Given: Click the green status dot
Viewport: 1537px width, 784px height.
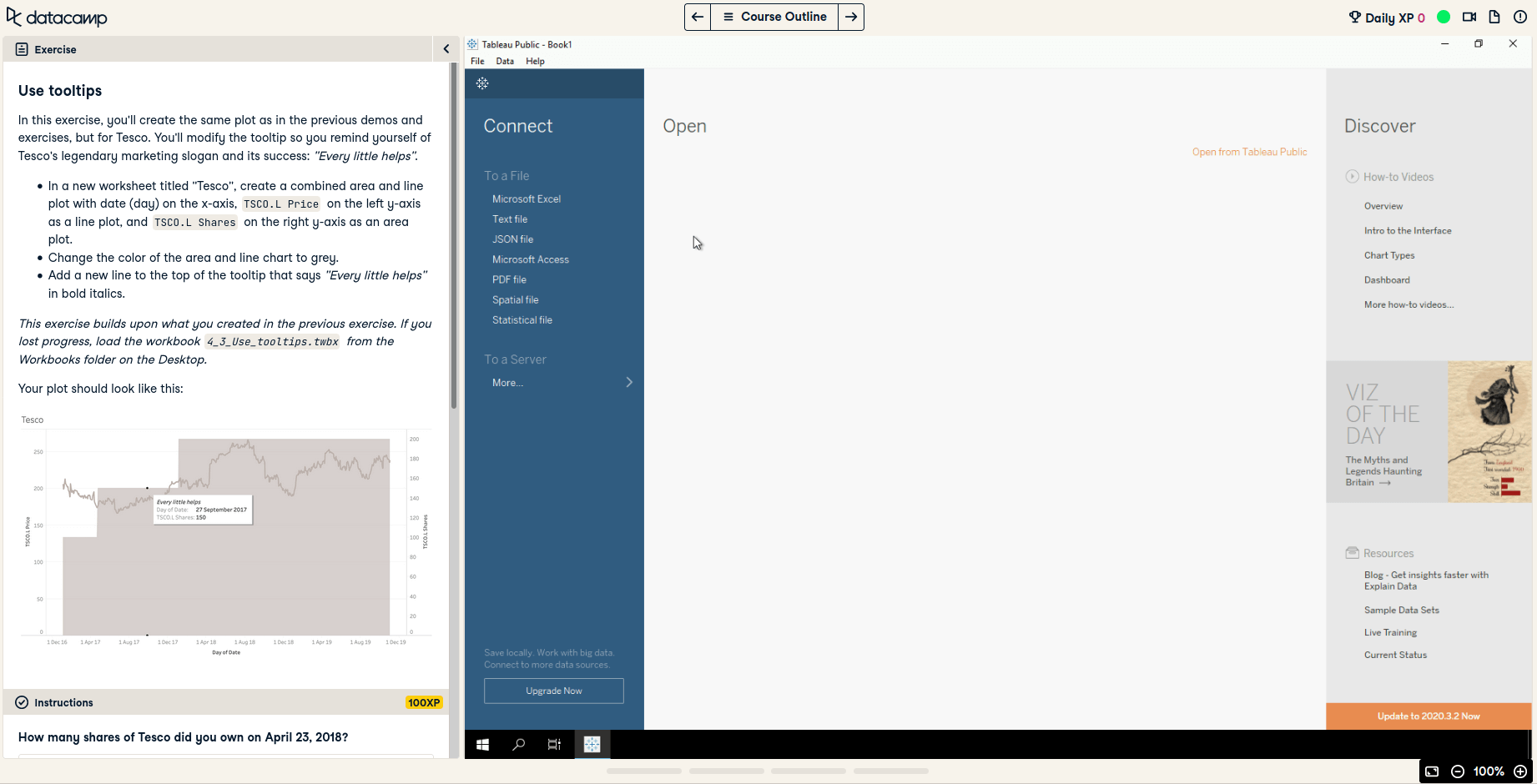Looking at the screenshot, I should (1444, 17).
